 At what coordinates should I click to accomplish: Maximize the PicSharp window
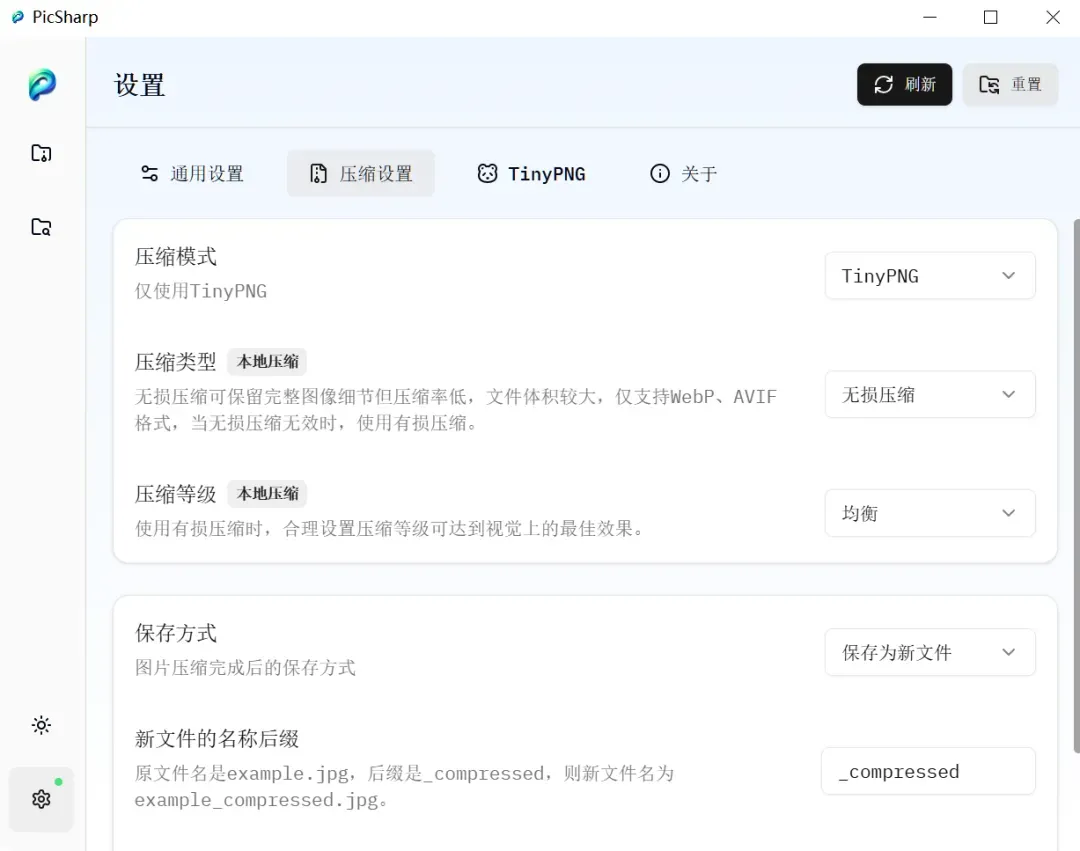coord(990,17)
